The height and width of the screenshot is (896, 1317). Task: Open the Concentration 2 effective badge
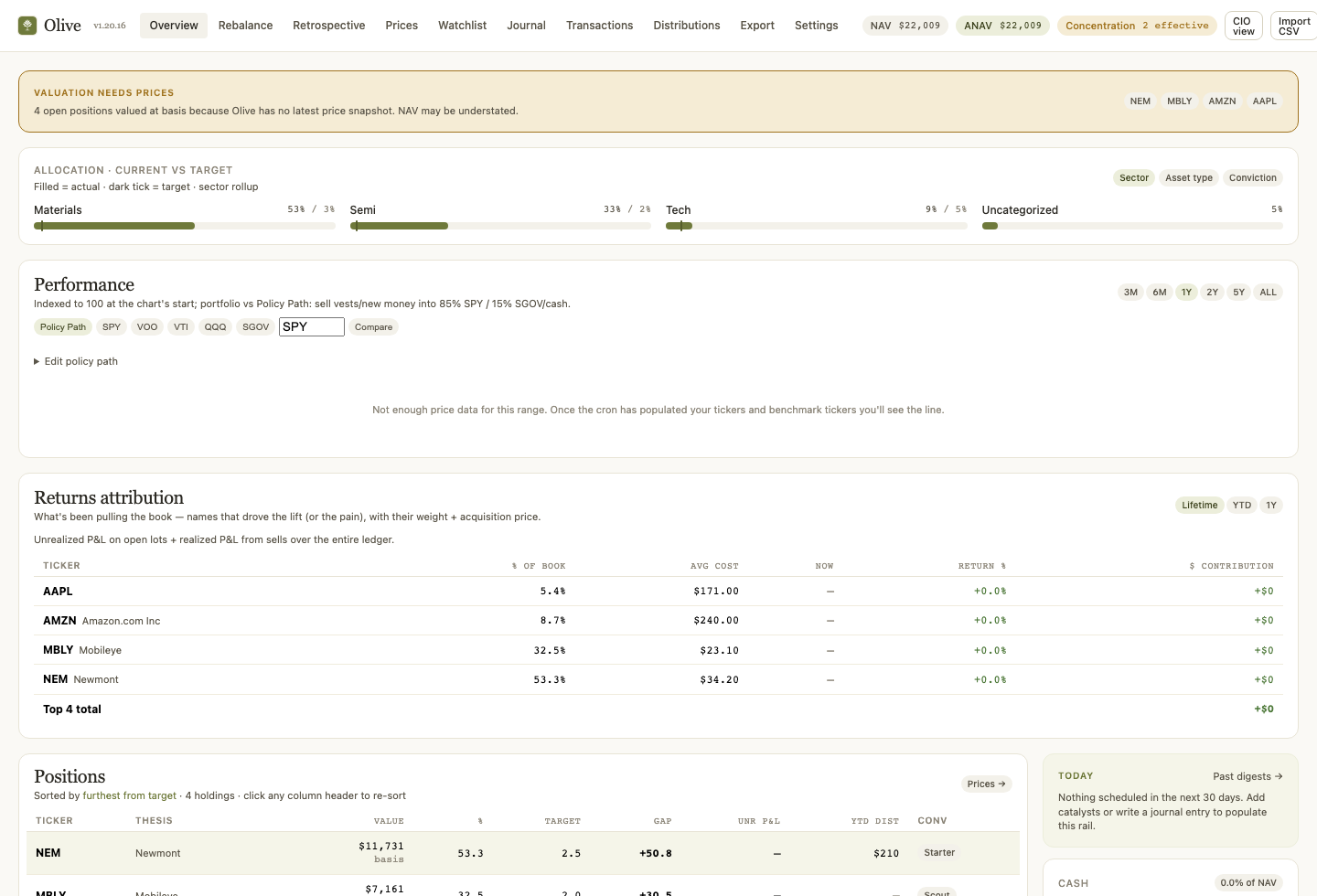click(x=1137, y=26)
